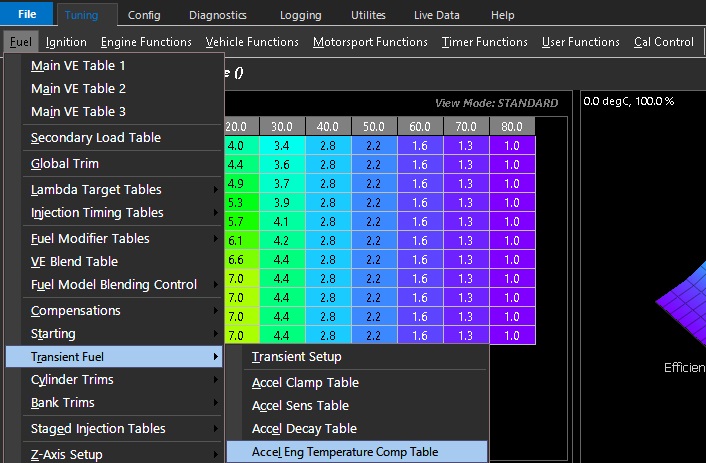Open the Help tab

tap(502, 15)
